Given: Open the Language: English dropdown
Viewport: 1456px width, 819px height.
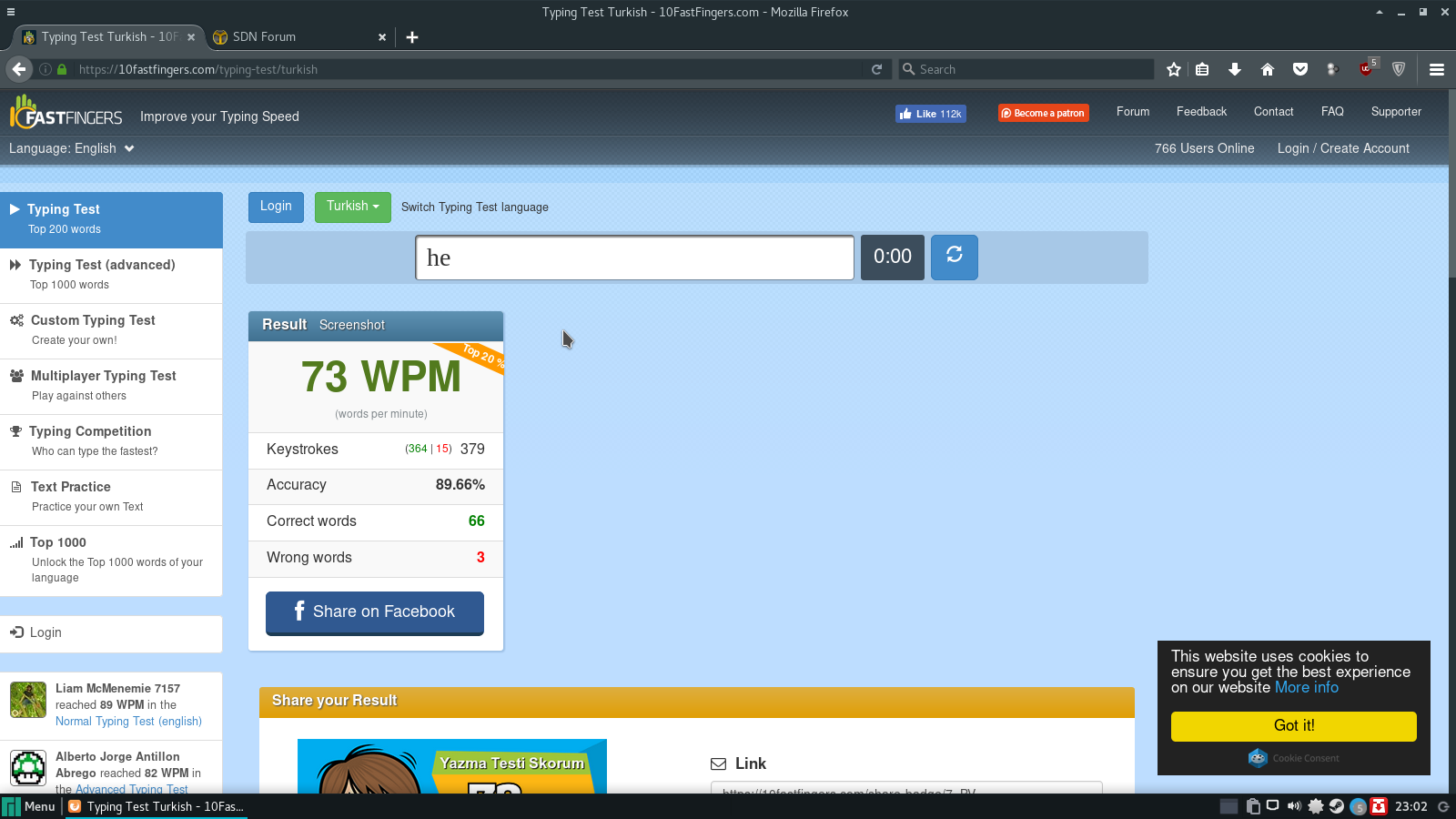Looking at the screenshot, I should pyautogui.click(x=71, y=148).
